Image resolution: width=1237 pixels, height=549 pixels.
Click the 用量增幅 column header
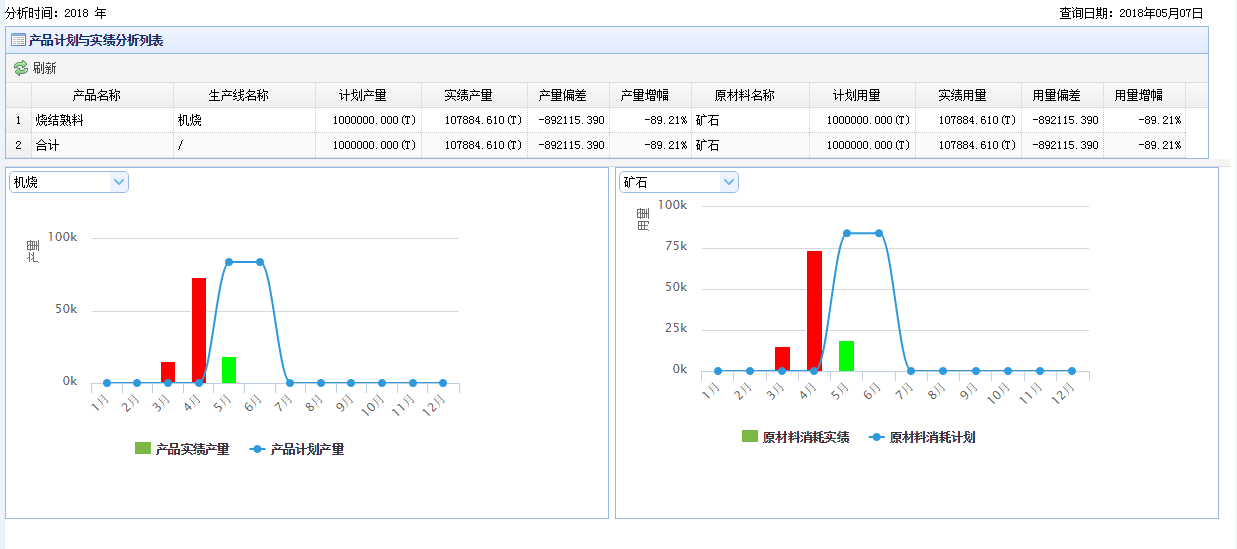[x=1138, y=95]
